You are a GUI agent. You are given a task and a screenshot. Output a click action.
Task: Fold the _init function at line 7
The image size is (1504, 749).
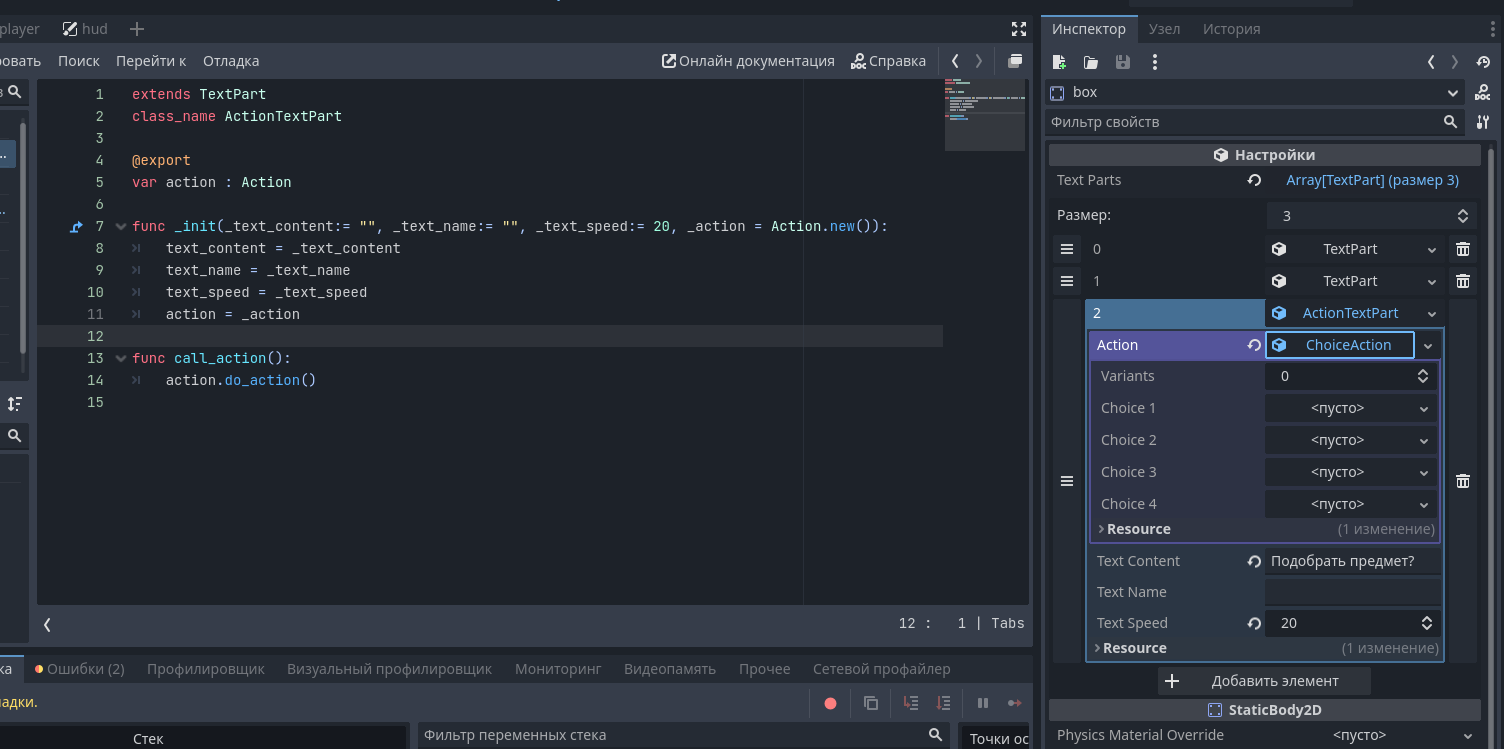click(121, 227)
